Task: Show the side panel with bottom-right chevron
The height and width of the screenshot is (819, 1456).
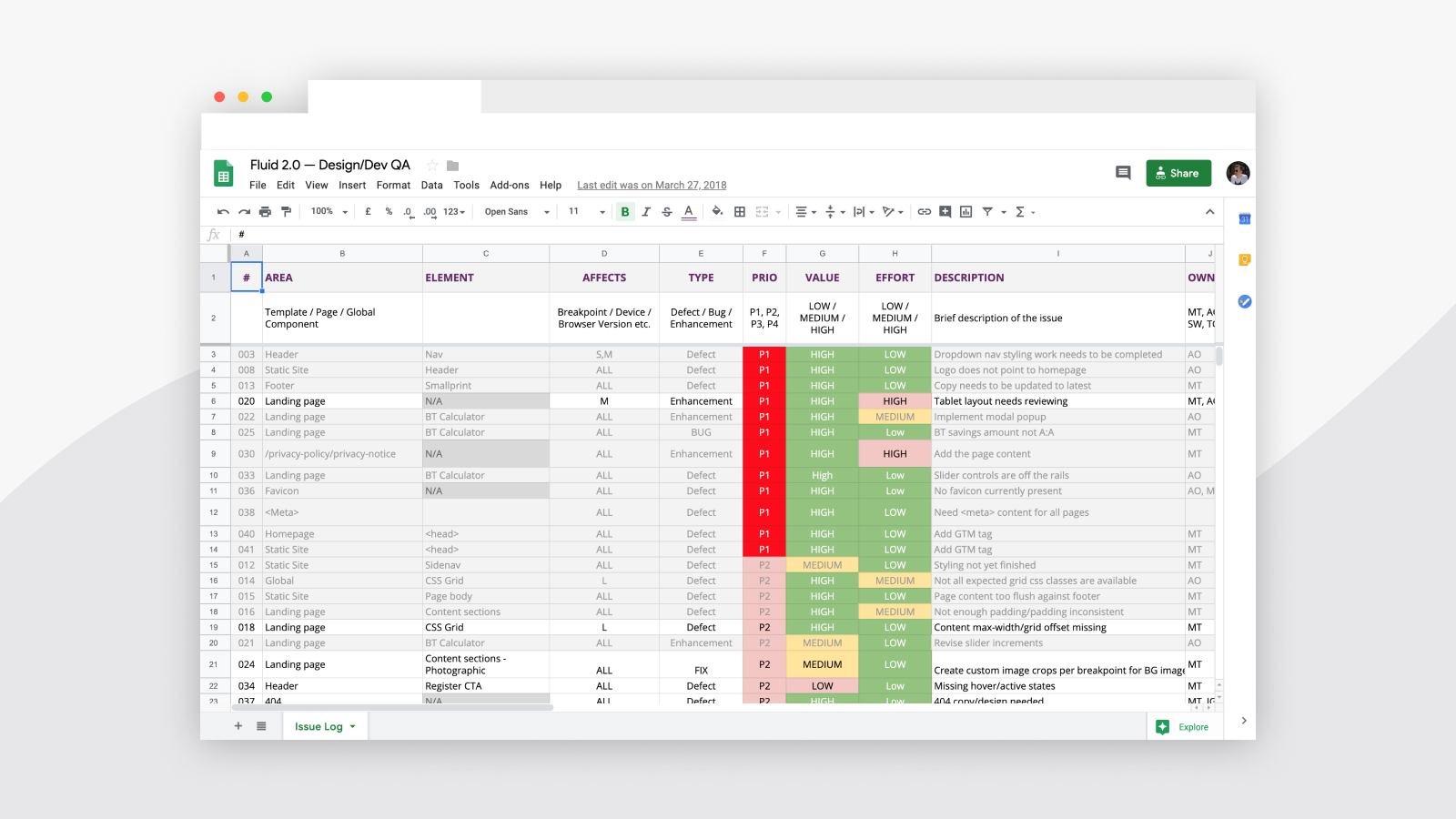Action: pyautogui.click(x=1244, y=721)
